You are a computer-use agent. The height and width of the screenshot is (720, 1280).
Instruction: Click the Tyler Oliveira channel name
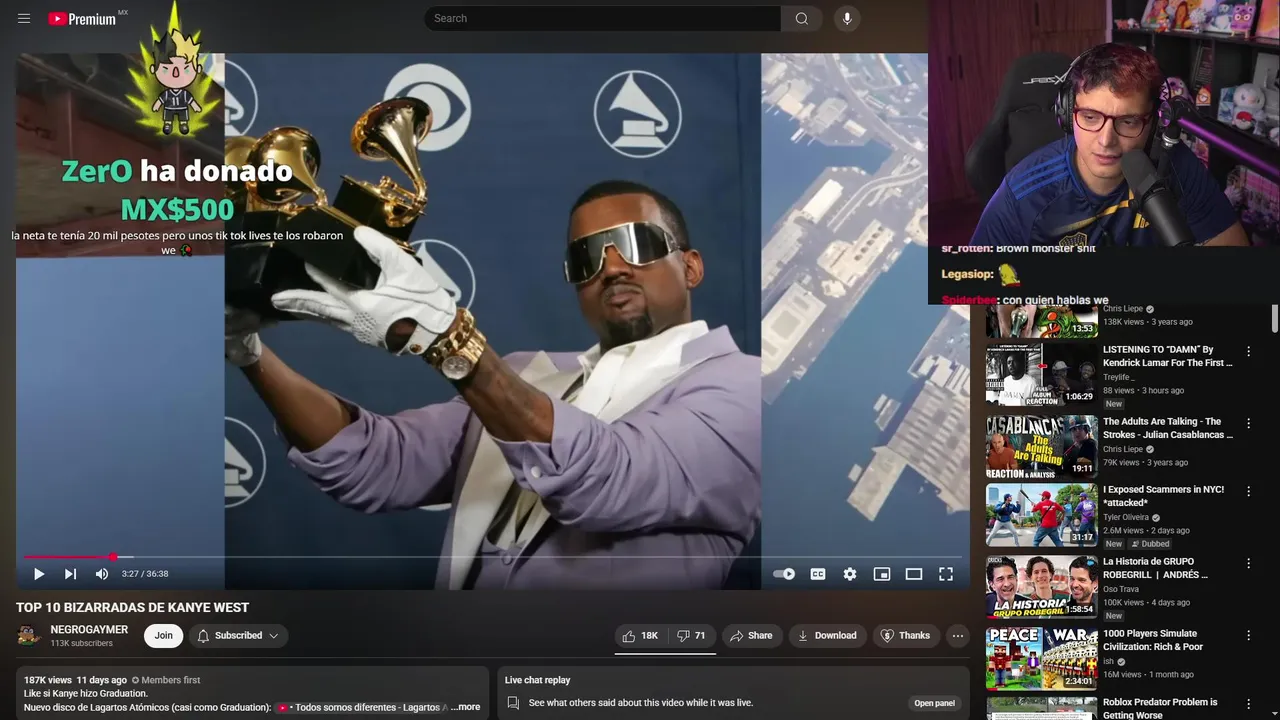click(1126, 517)
